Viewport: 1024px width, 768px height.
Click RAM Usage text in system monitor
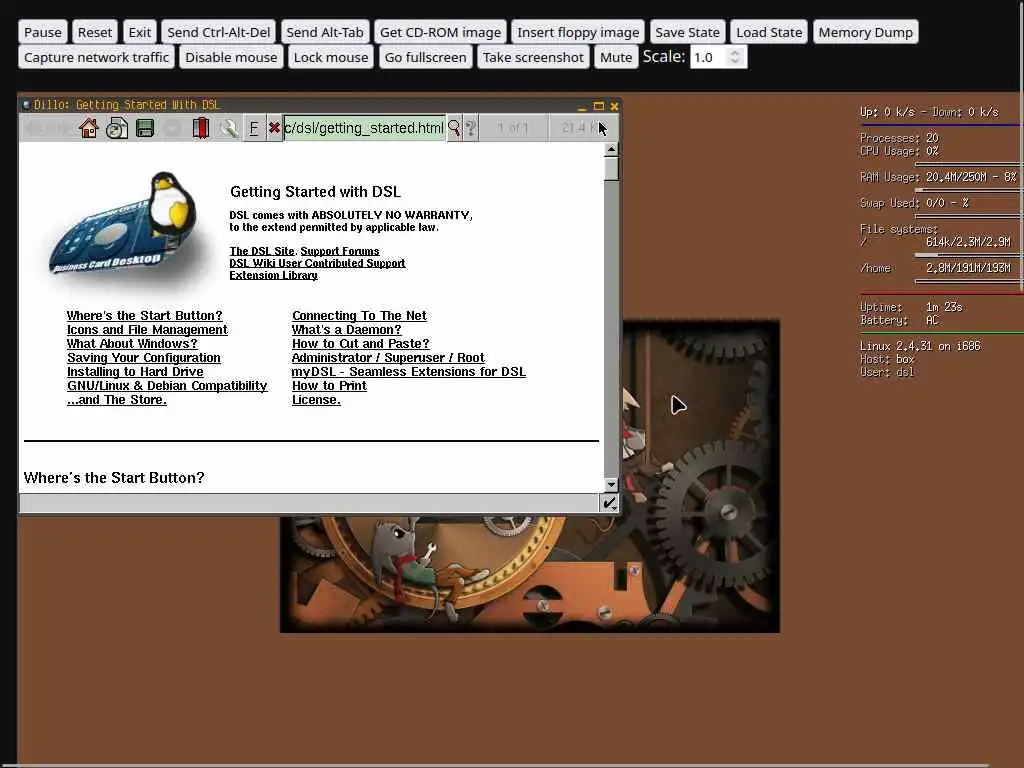click(x=938, y=177)
